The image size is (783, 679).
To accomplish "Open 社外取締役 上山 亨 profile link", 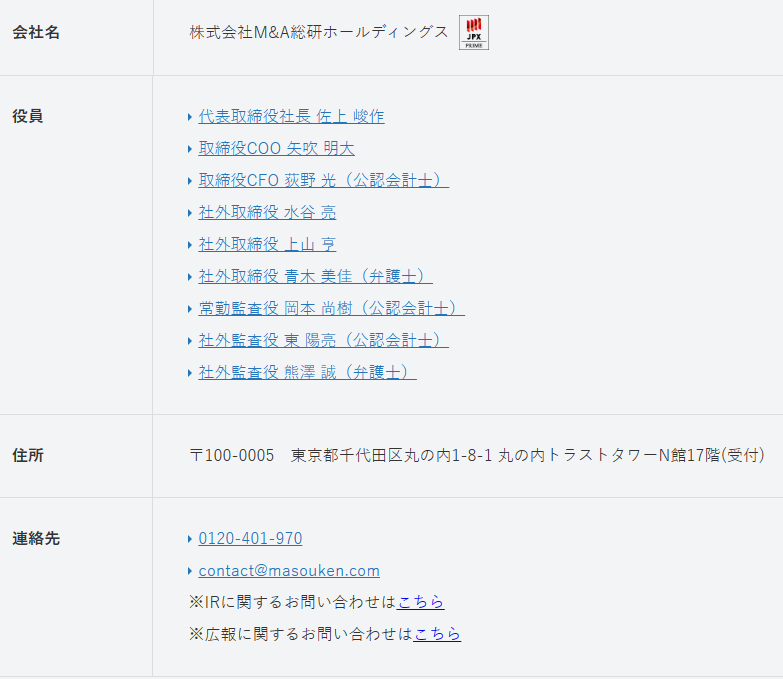I will pos(267,244).
